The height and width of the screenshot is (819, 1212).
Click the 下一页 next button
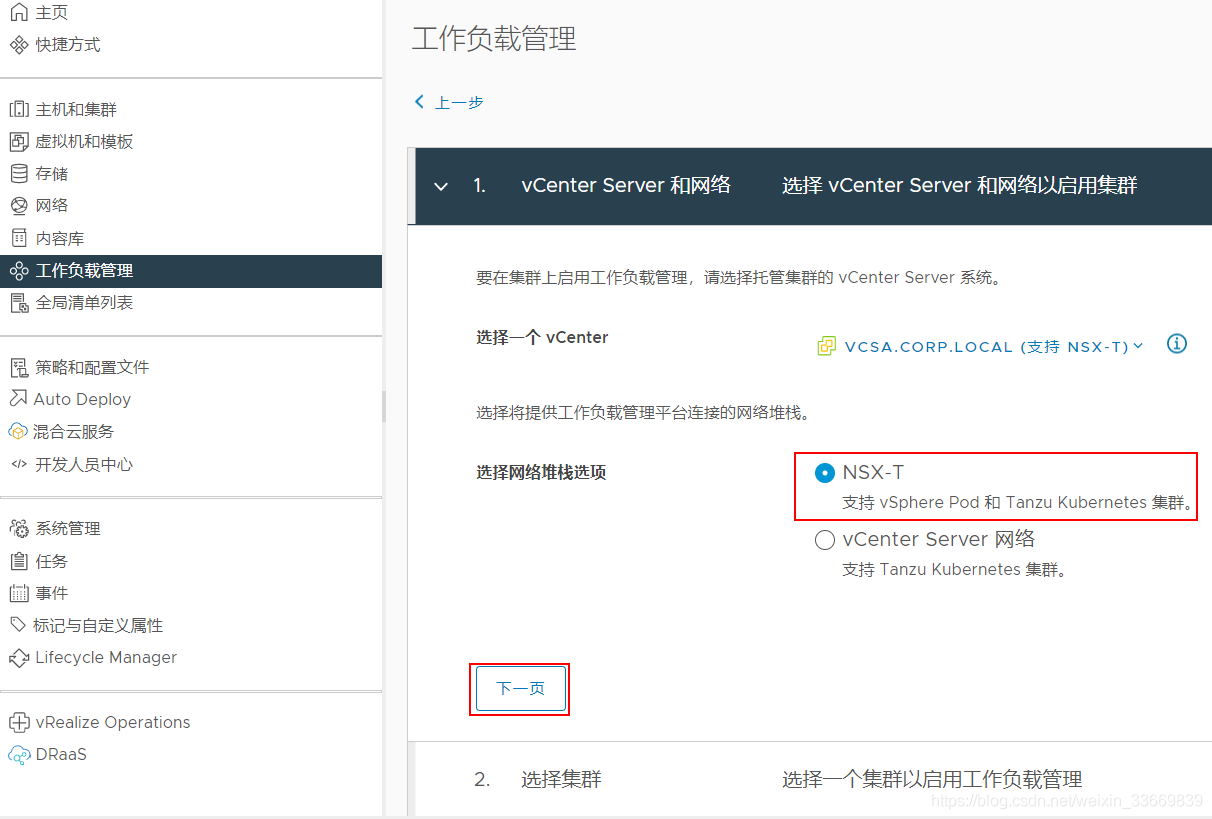(520, 689)
